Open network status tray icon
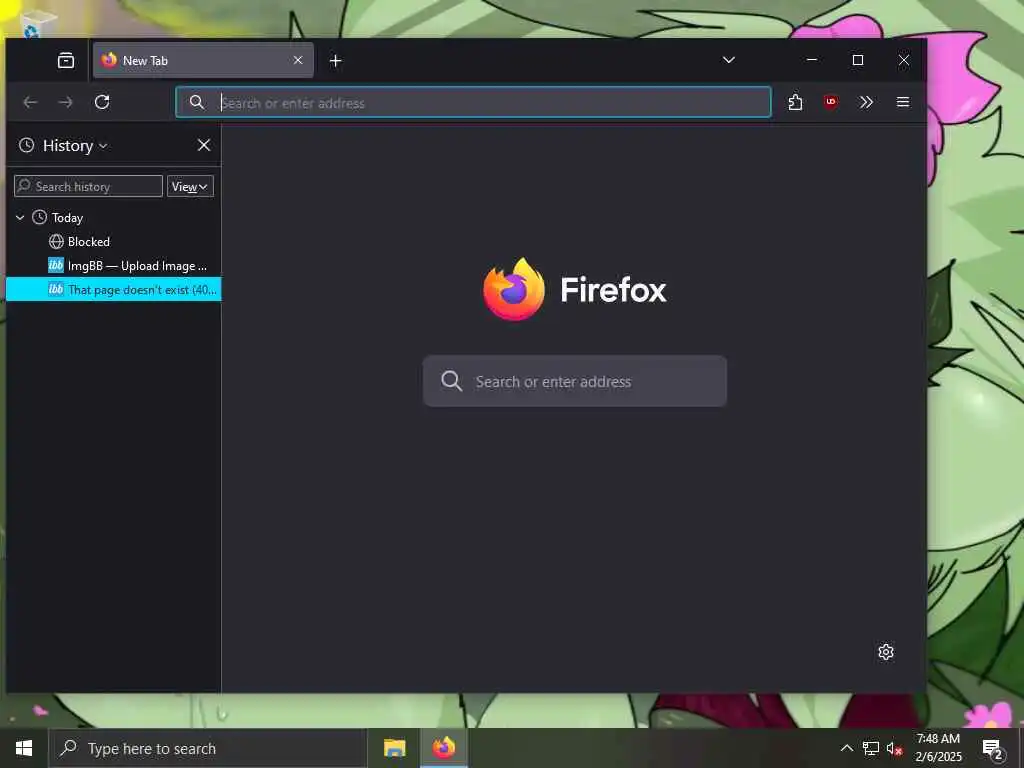The height and width of the screenshot is (768, 1024). [x=871, y=748]
